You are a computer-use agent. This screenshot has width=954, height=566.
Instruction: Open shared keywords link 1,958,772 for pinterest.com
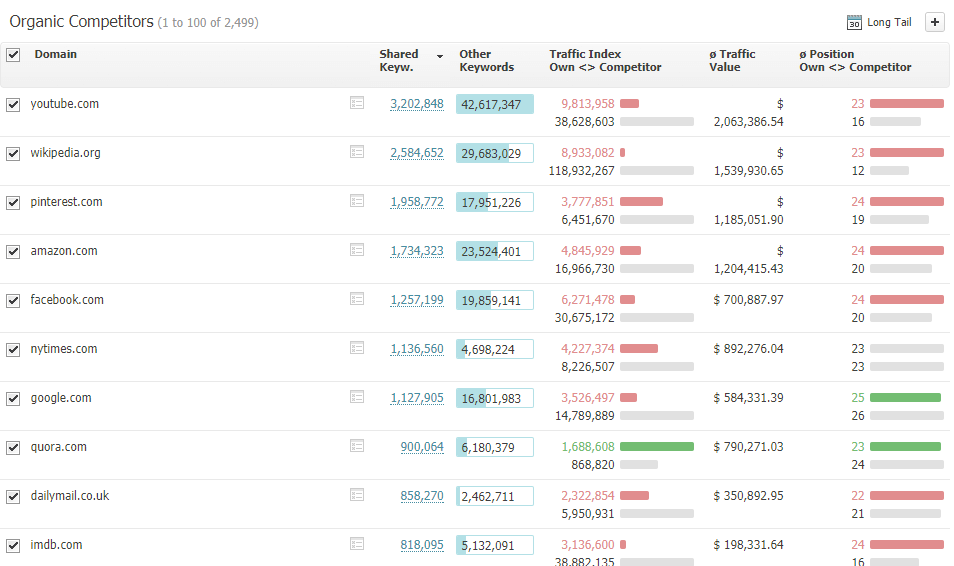coord(417,202)
